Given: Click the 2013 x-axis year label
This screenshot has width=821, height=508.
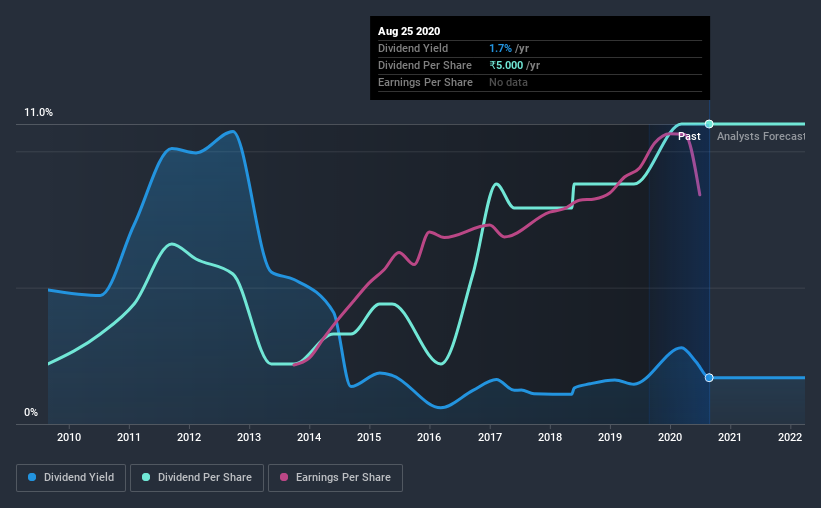Looking at the screenshot, I should pos(249,437).
